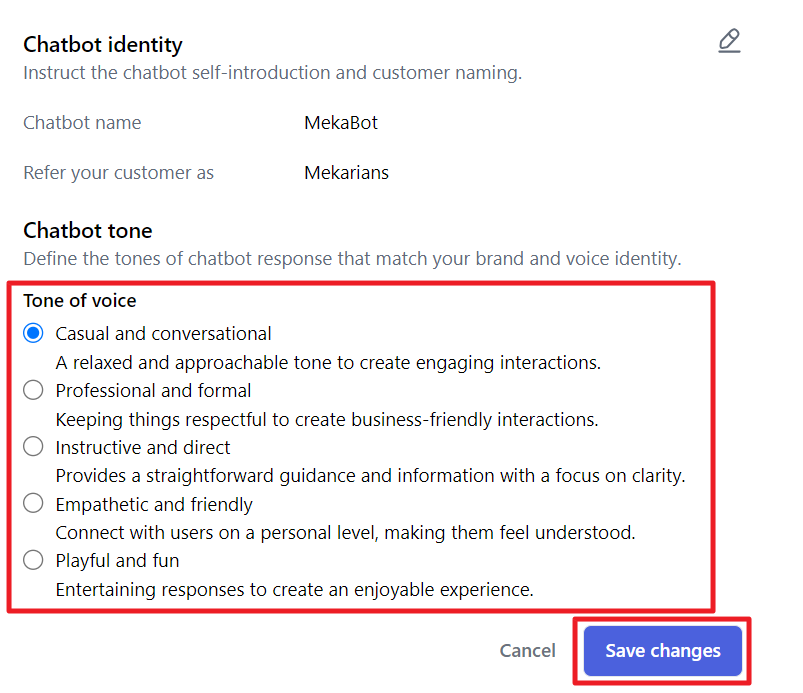Click the Entertaining responses description text
Viewport: 803px width, 693px height.
[x=294, y=590]
